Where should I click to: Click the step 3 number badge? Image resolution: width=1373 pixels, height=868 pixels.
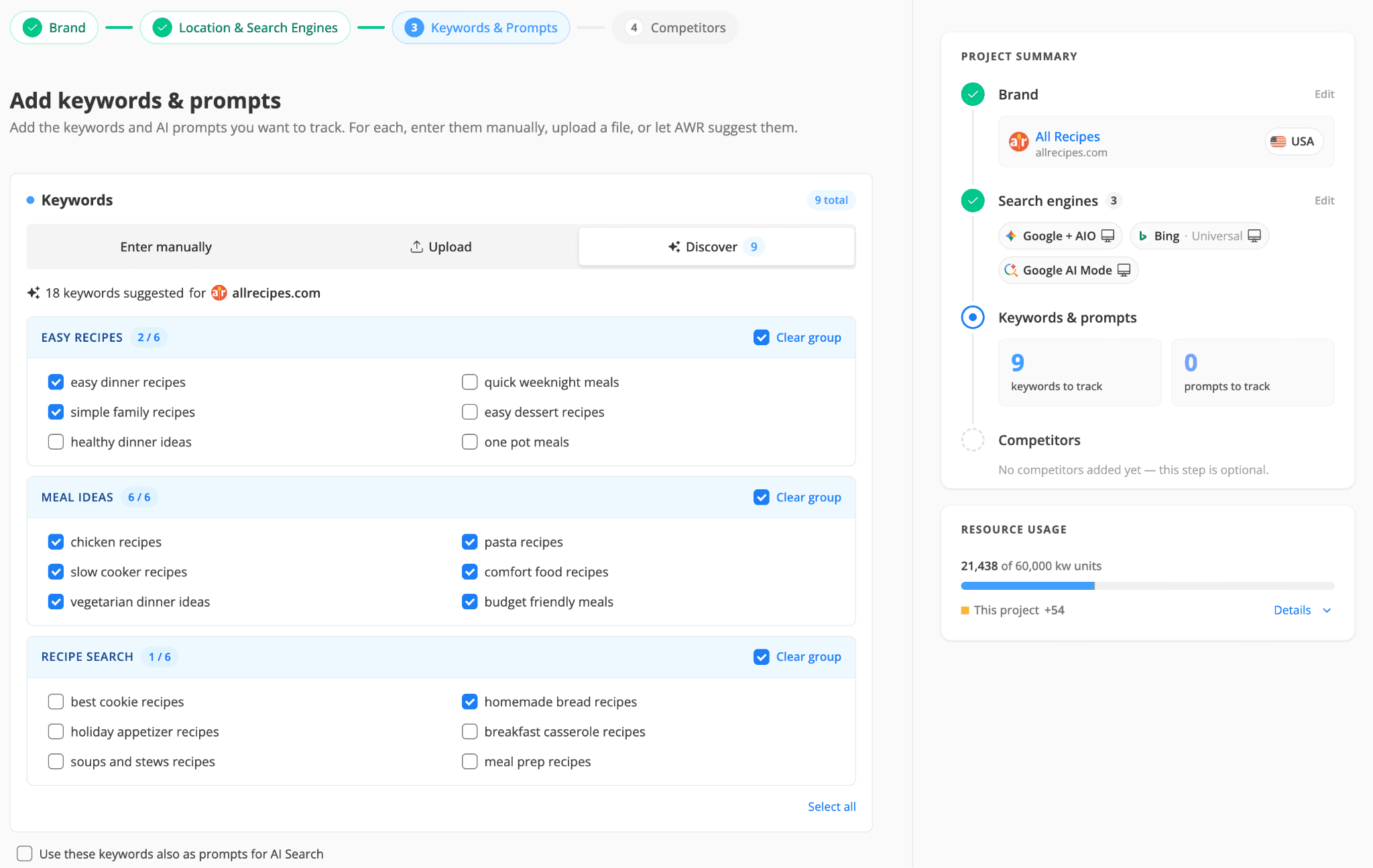point(414,27)
